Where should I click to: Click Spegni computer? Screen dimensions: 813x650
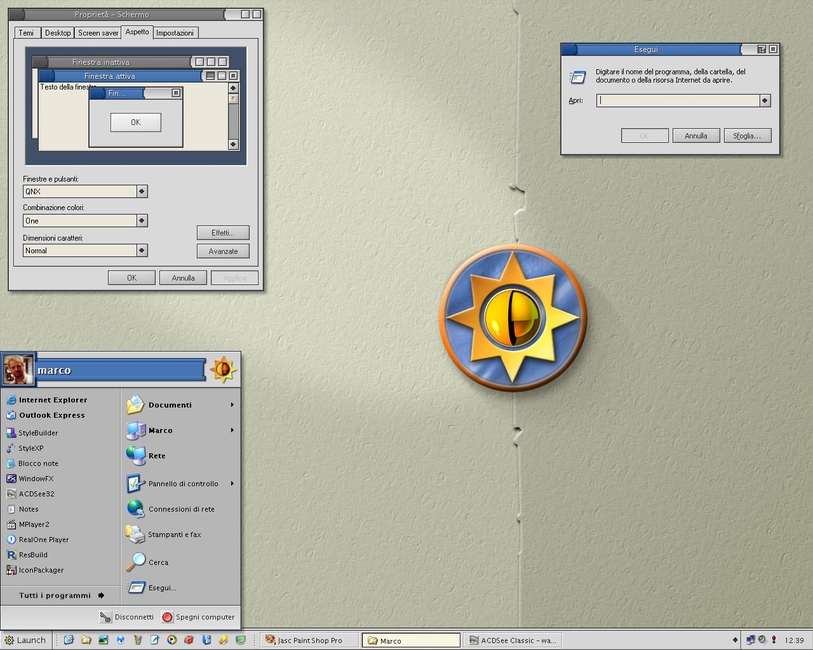pyautogui.click(x=199, y=617)
